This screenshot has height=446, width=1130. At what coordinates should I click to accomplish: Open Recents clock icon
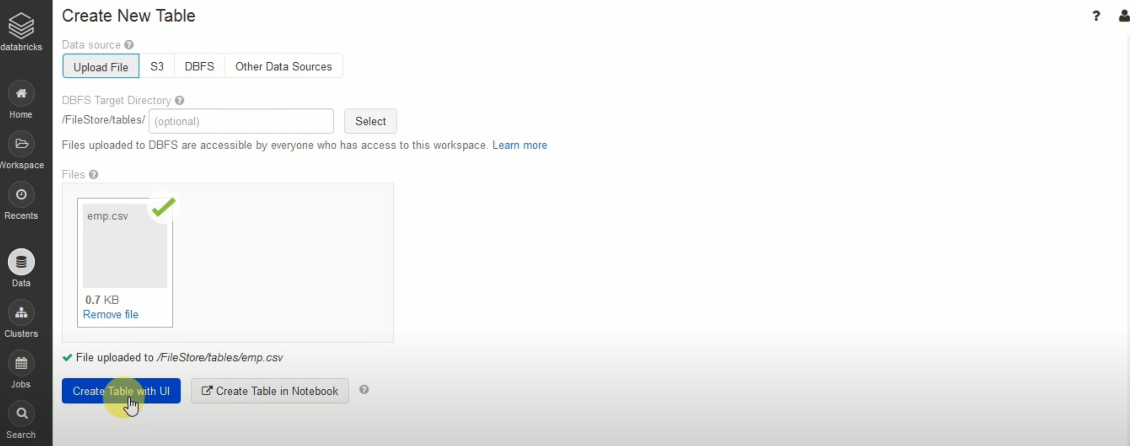point(21,194)
